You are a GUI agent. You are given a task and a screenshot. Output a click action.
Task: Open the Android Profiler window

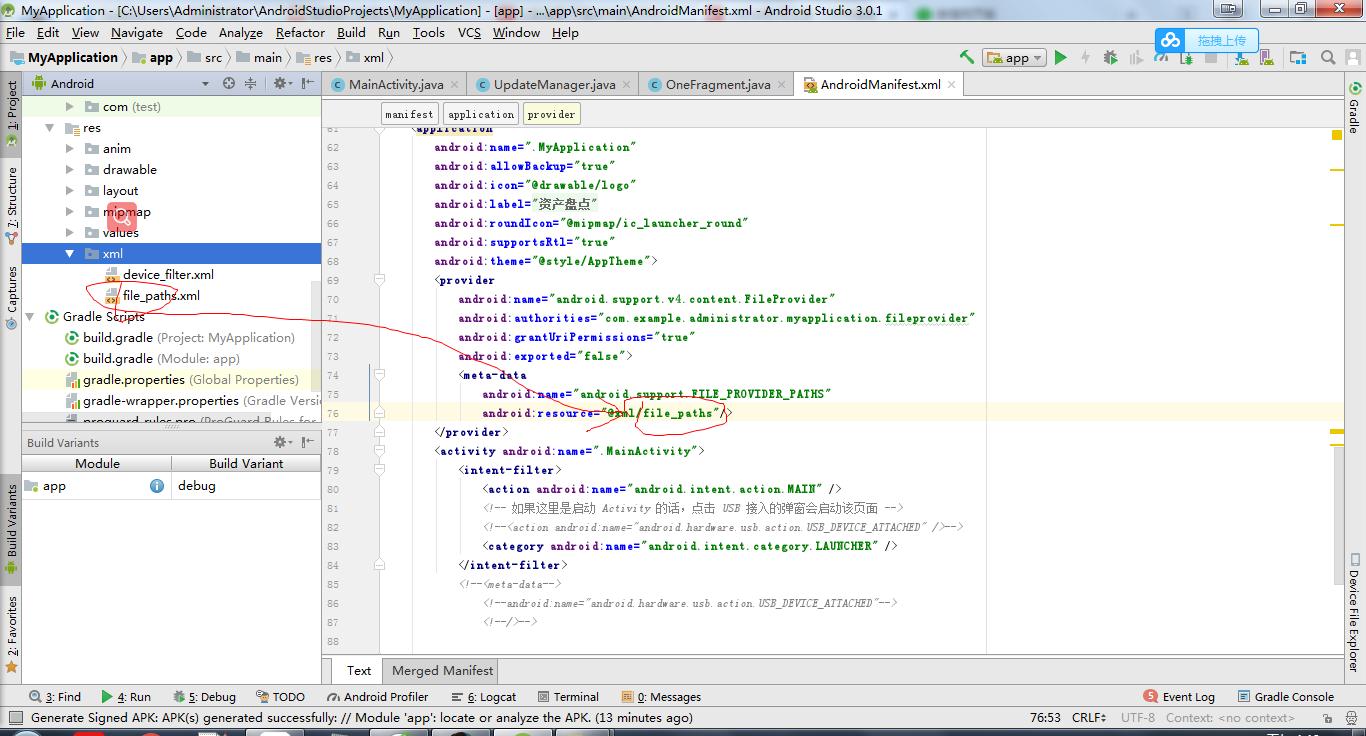(377, 697)
